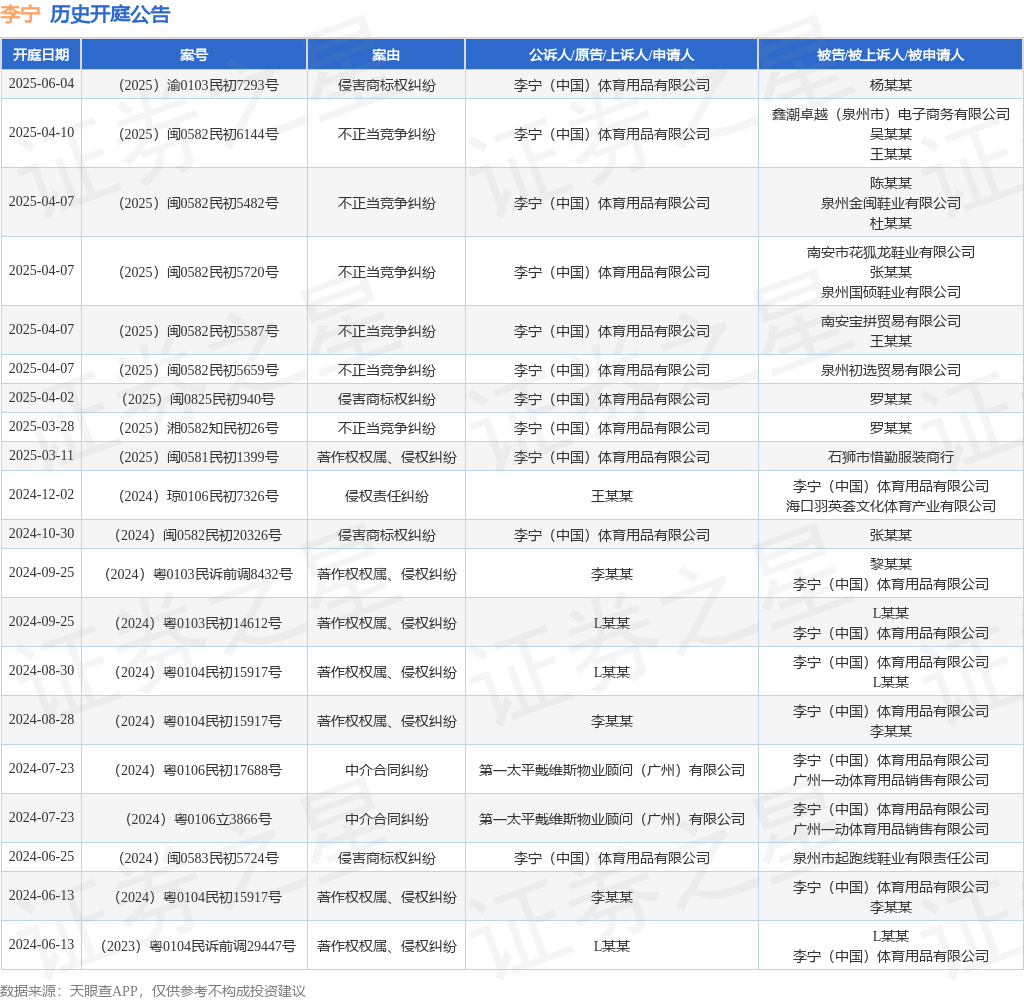Click defendant 海口羽英荟文化体育产业有限公司

tap(890, 506)
